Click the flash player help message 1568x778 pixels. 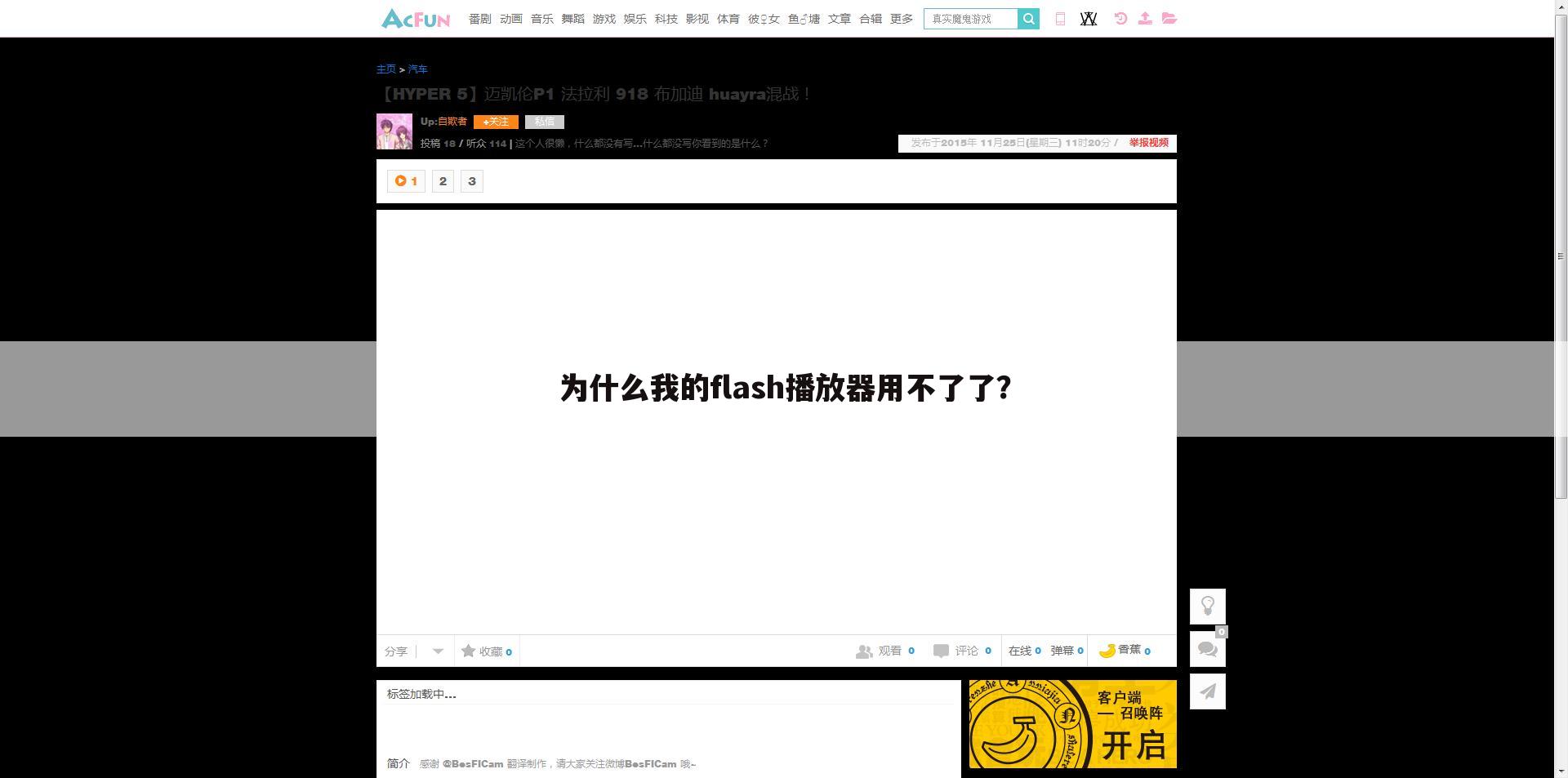pos(786,388)
